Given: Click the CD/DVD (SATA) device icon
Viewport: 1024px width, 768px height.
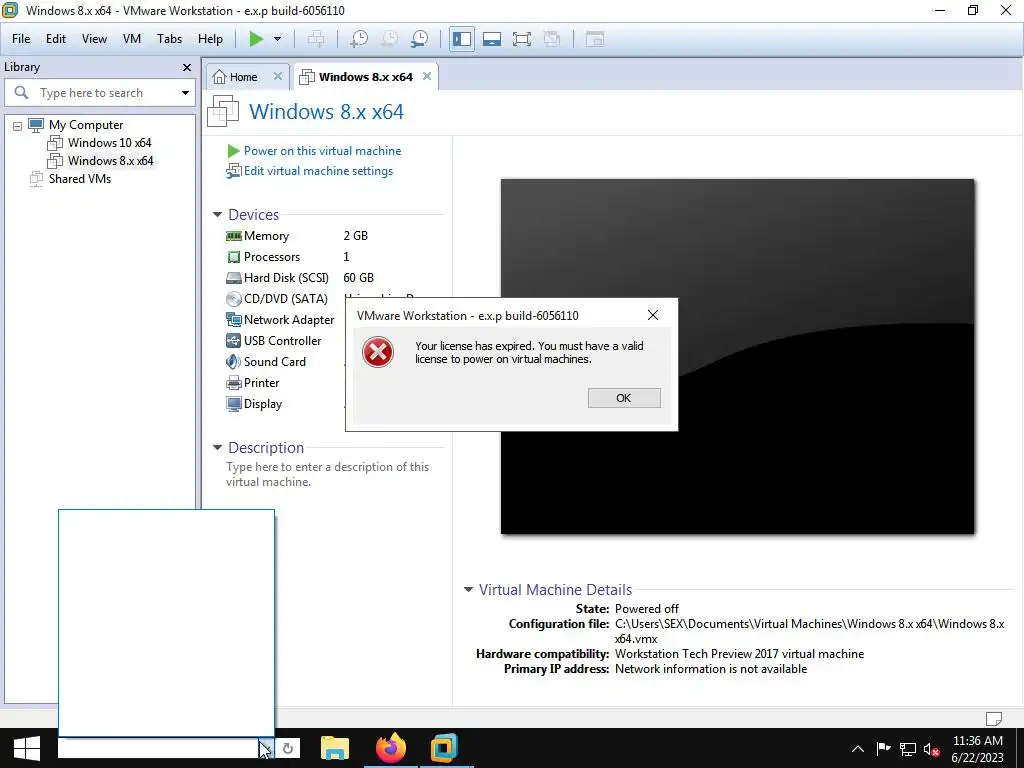Looking at the screenshot, I should 233,299.
